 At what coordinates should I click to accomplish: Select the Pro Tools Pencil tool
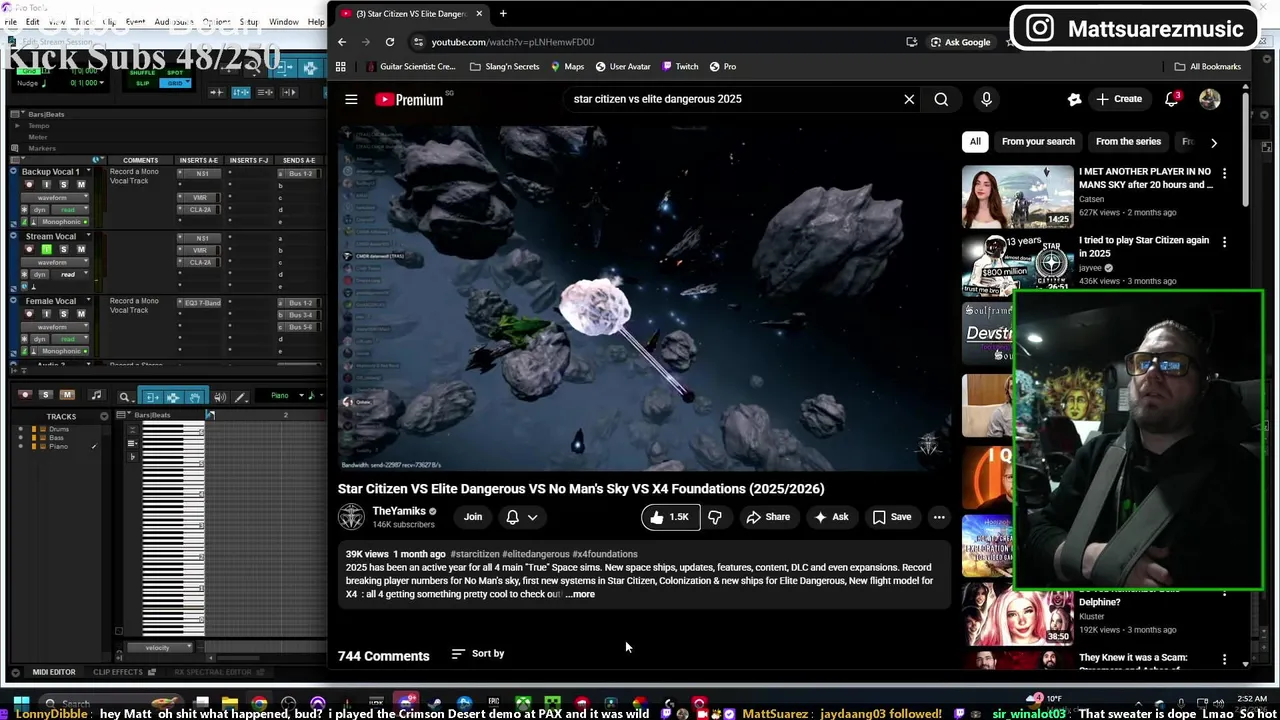240,396
